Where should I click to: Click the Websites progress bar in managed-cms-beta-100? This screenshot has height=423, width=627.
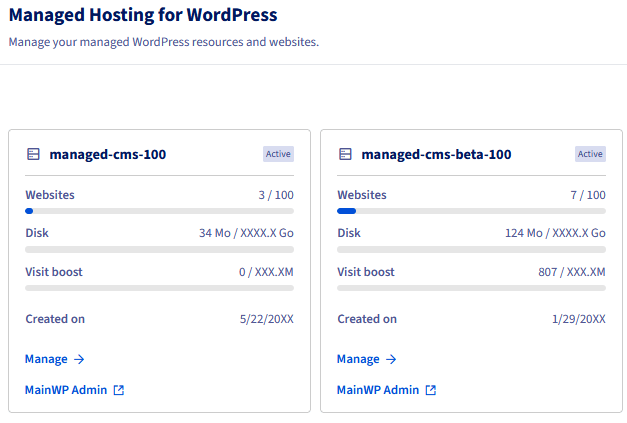coord(471,211)
